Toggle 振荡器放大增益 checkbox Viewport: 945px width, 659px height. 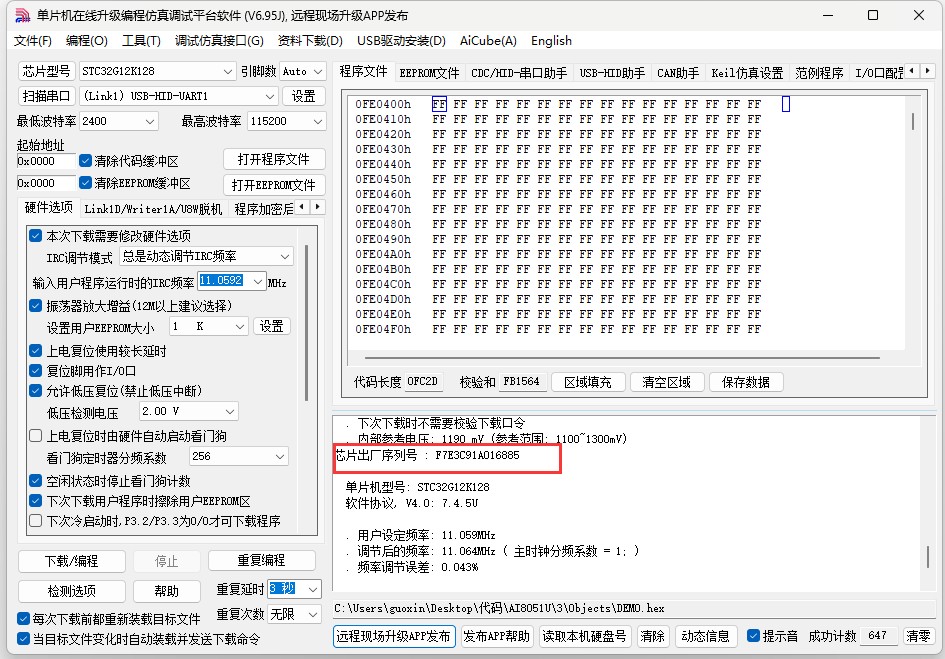[x=36, y=306]
